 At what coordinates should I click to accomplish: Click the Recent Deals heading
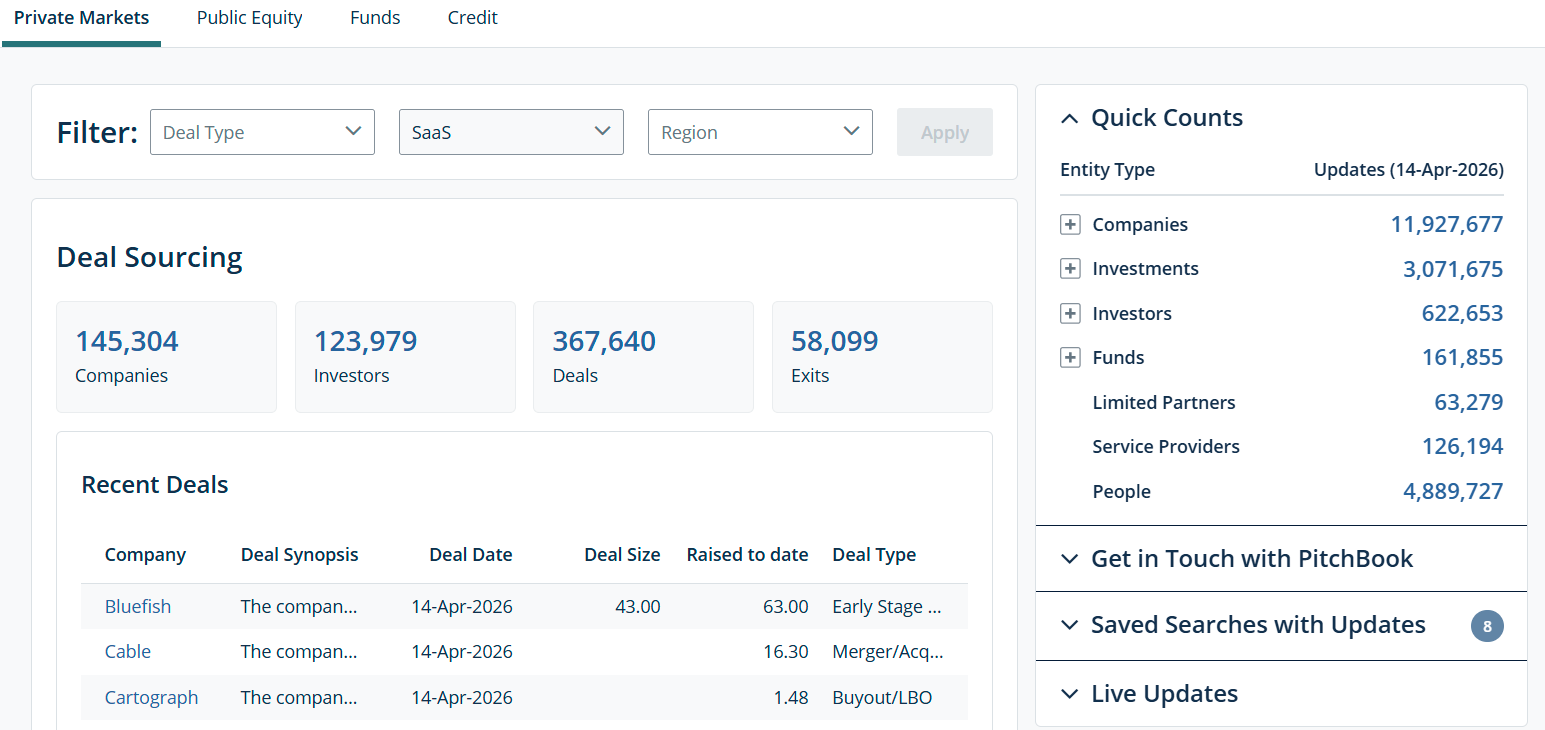point(154,485)
